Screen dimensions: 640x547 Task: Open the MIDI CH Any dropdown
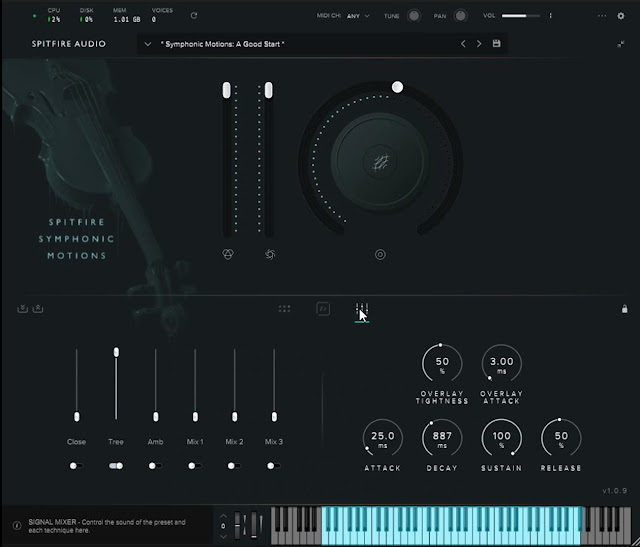358,16
